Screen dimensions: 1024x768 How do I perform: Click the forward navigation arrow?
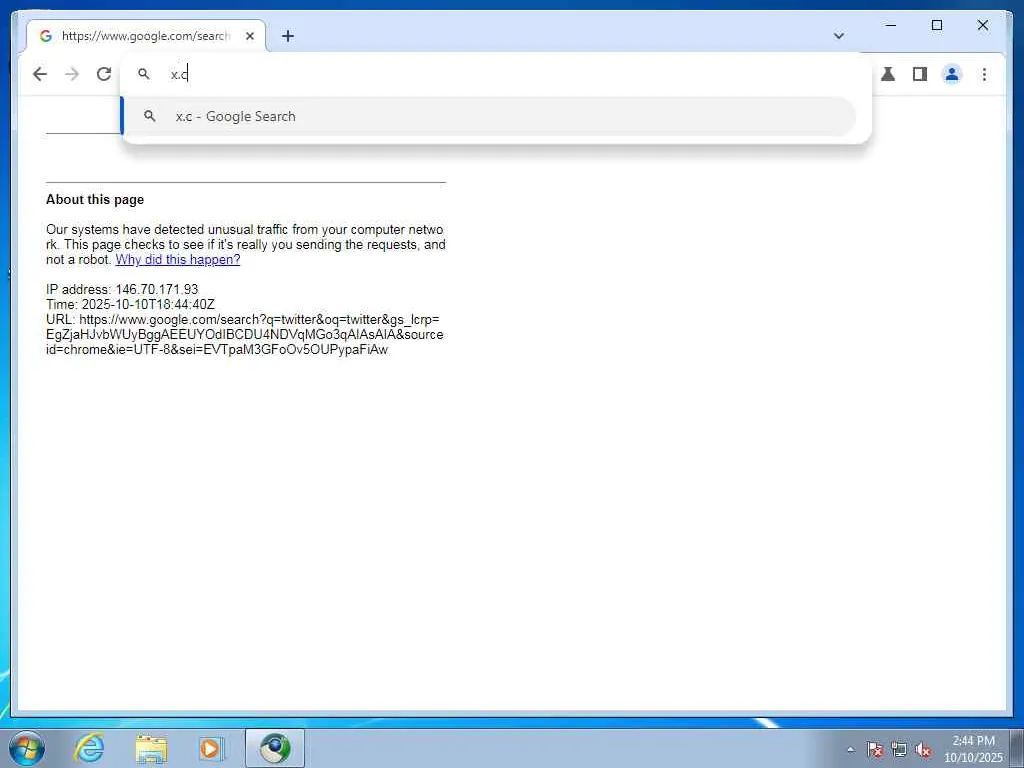pos(72,74)
